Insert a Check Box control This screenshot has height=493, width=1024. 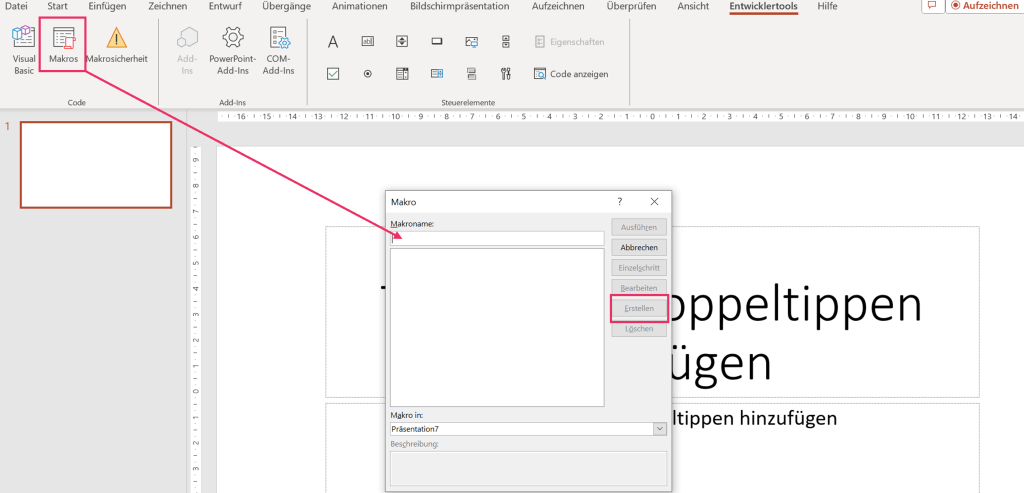click(x=333, y=74)
